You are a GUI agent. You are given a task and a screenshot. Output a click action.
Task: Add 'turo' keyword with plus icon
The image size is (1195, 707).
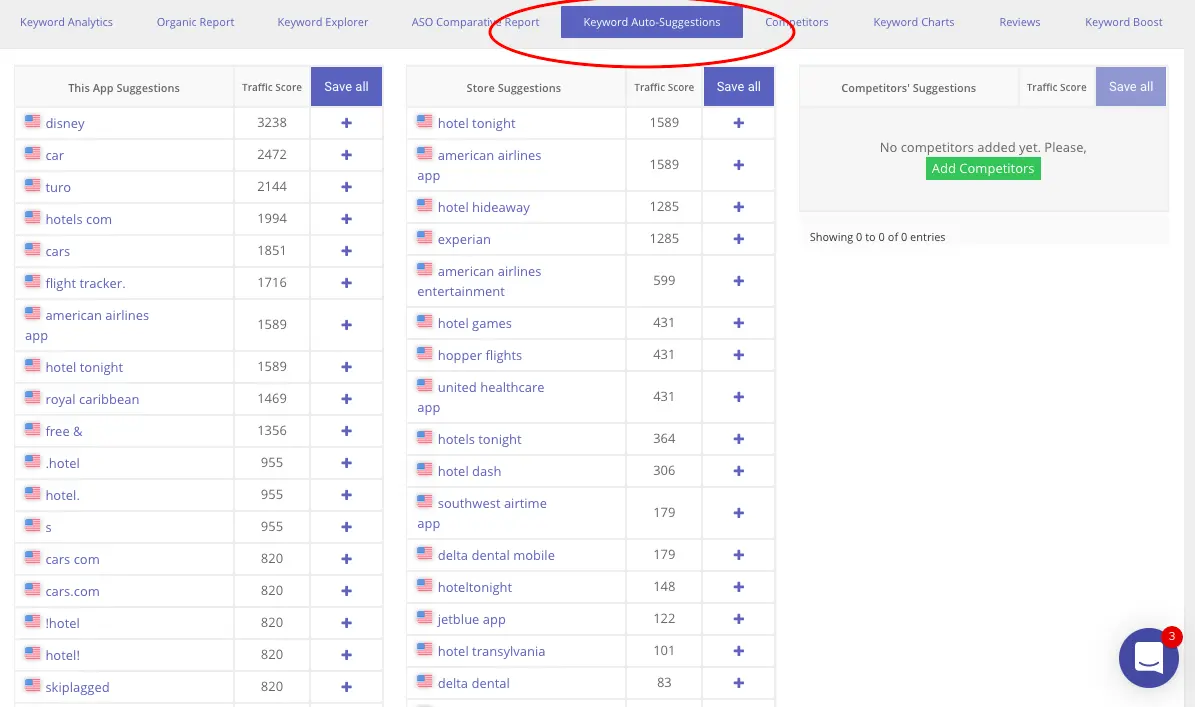coord(346,187)
